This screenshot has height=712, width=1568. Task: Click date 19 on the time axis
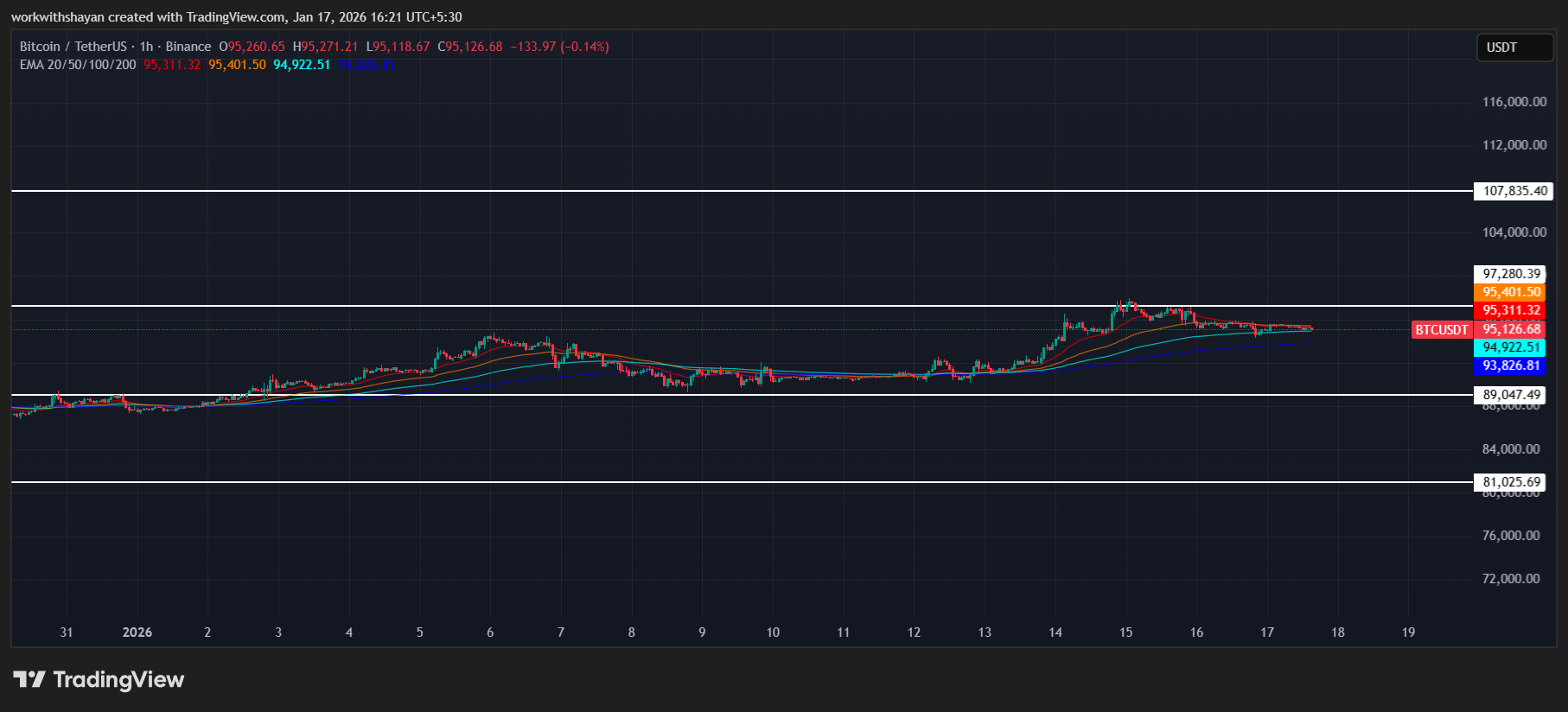1408,633
